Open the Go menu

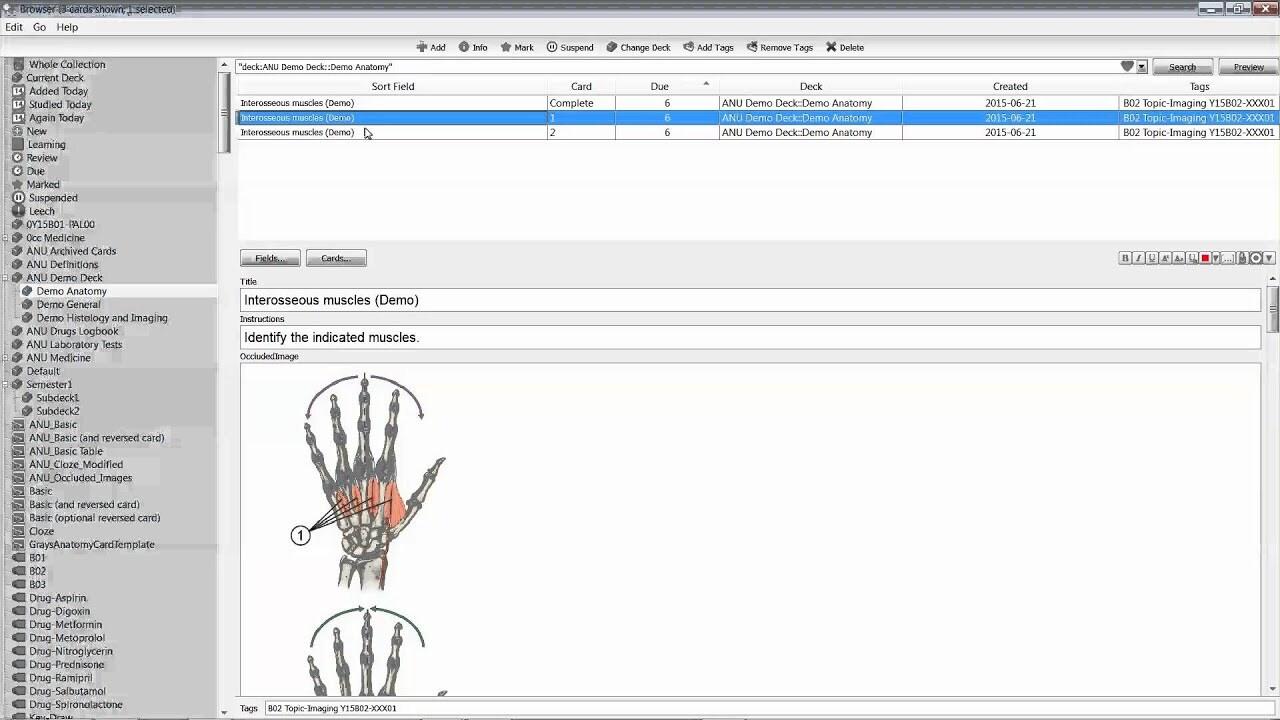40,27
